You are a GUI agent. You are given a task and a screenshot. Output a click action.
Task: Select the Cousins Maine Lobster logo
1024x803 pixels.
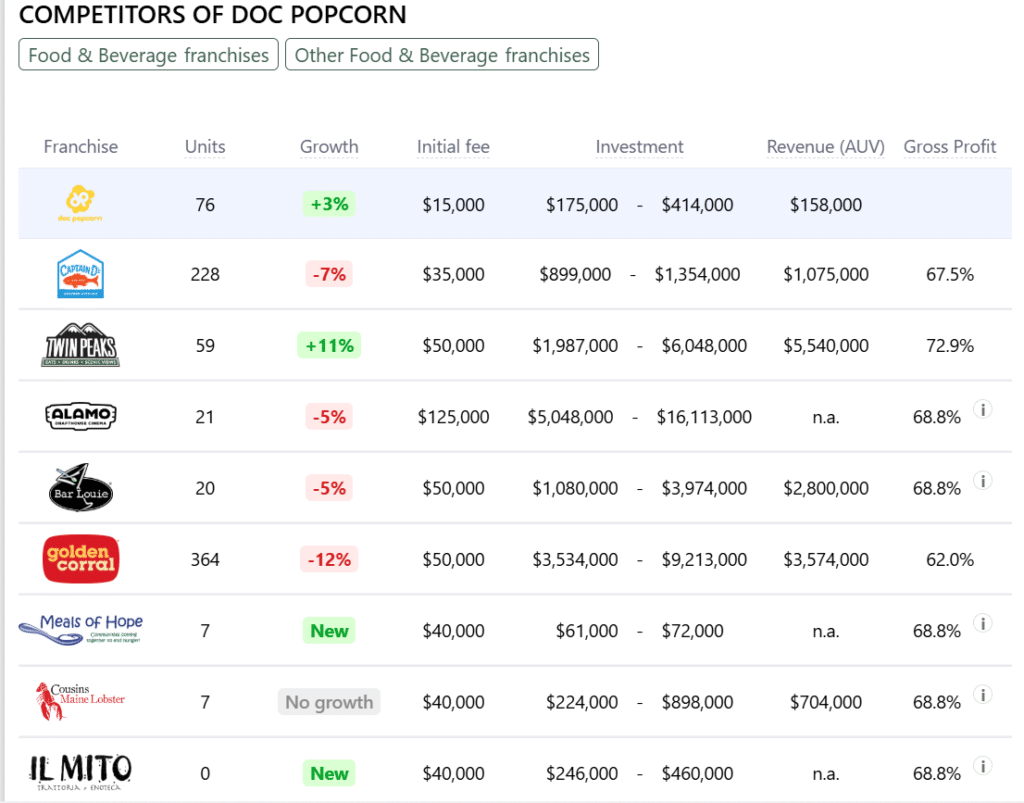pyautogui.click(x=79, y=701)
